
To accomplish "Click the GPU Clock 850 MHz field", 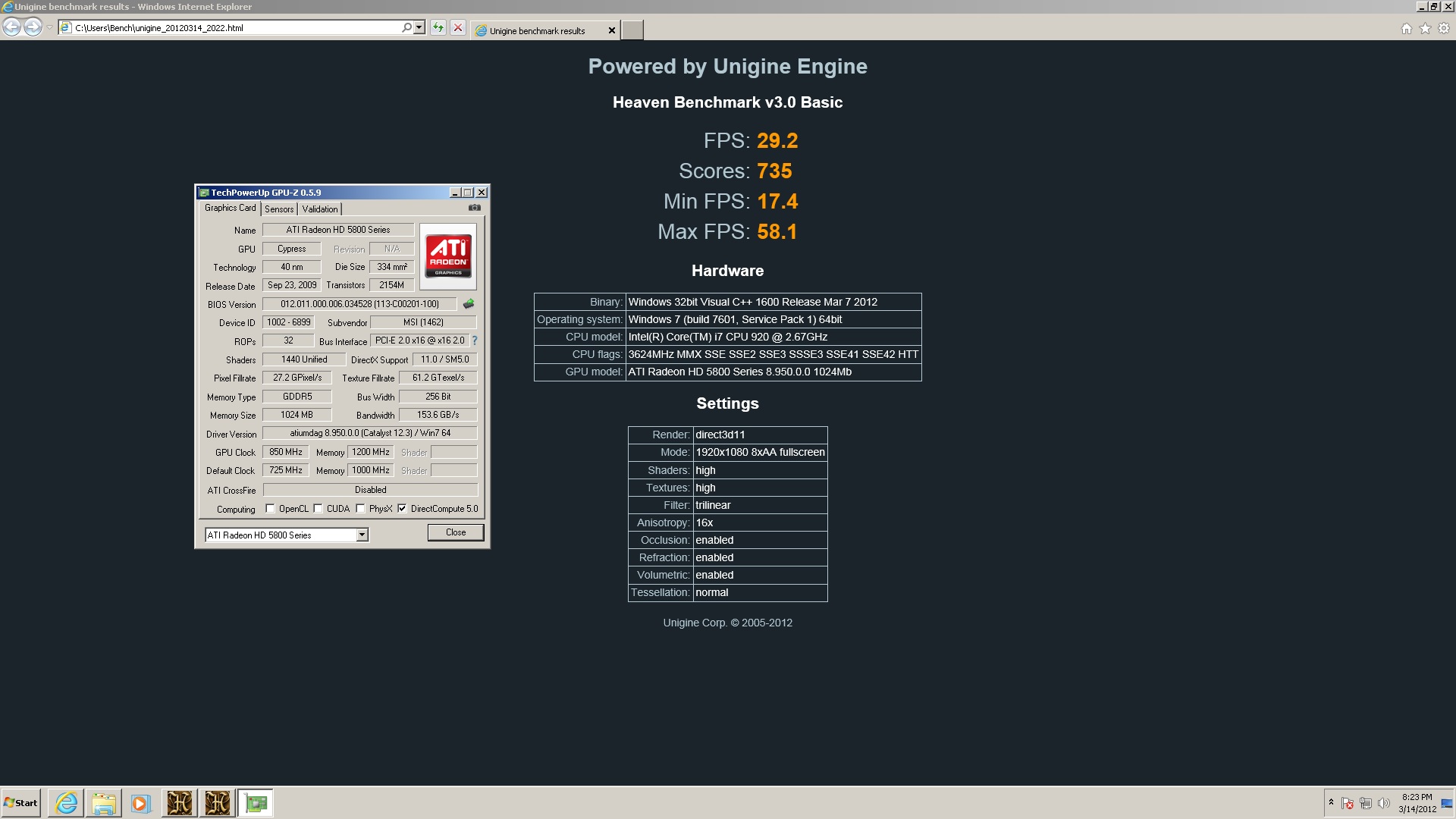I will pos(286,452).
